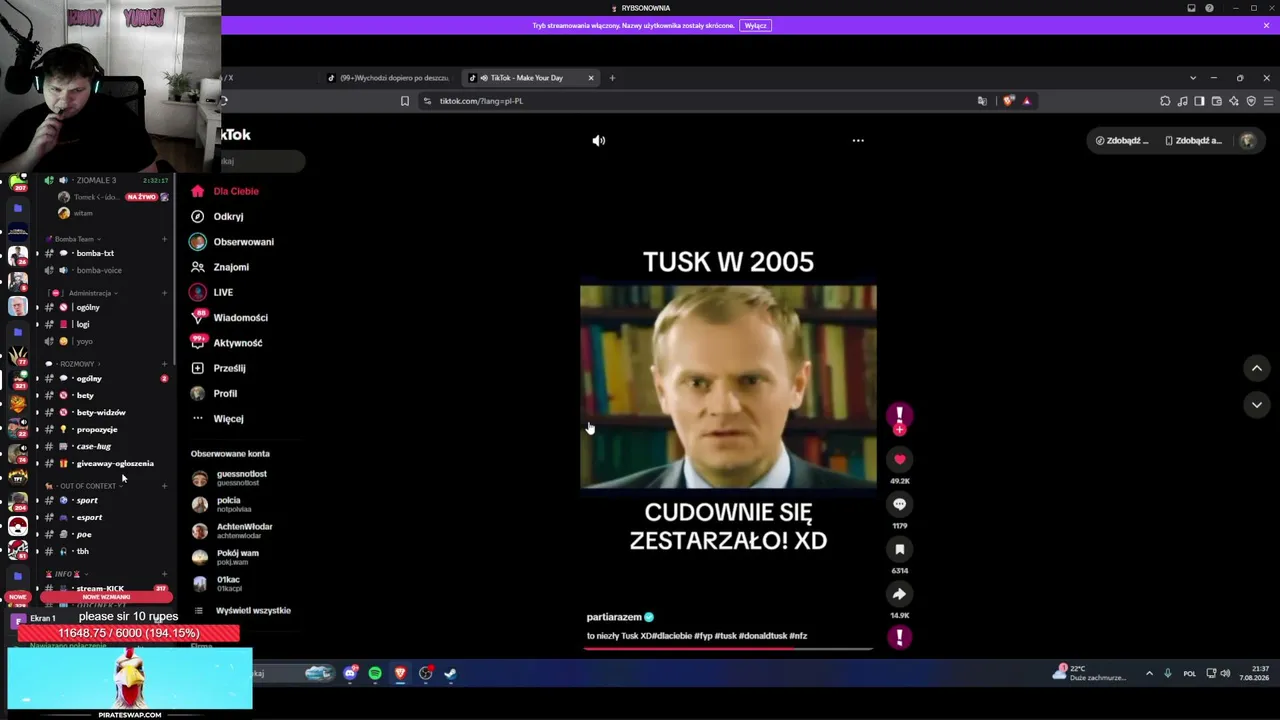Open Pokój wam followed account
The width and height of the screenshot is (1280, 720).
[x=237, y=557]
